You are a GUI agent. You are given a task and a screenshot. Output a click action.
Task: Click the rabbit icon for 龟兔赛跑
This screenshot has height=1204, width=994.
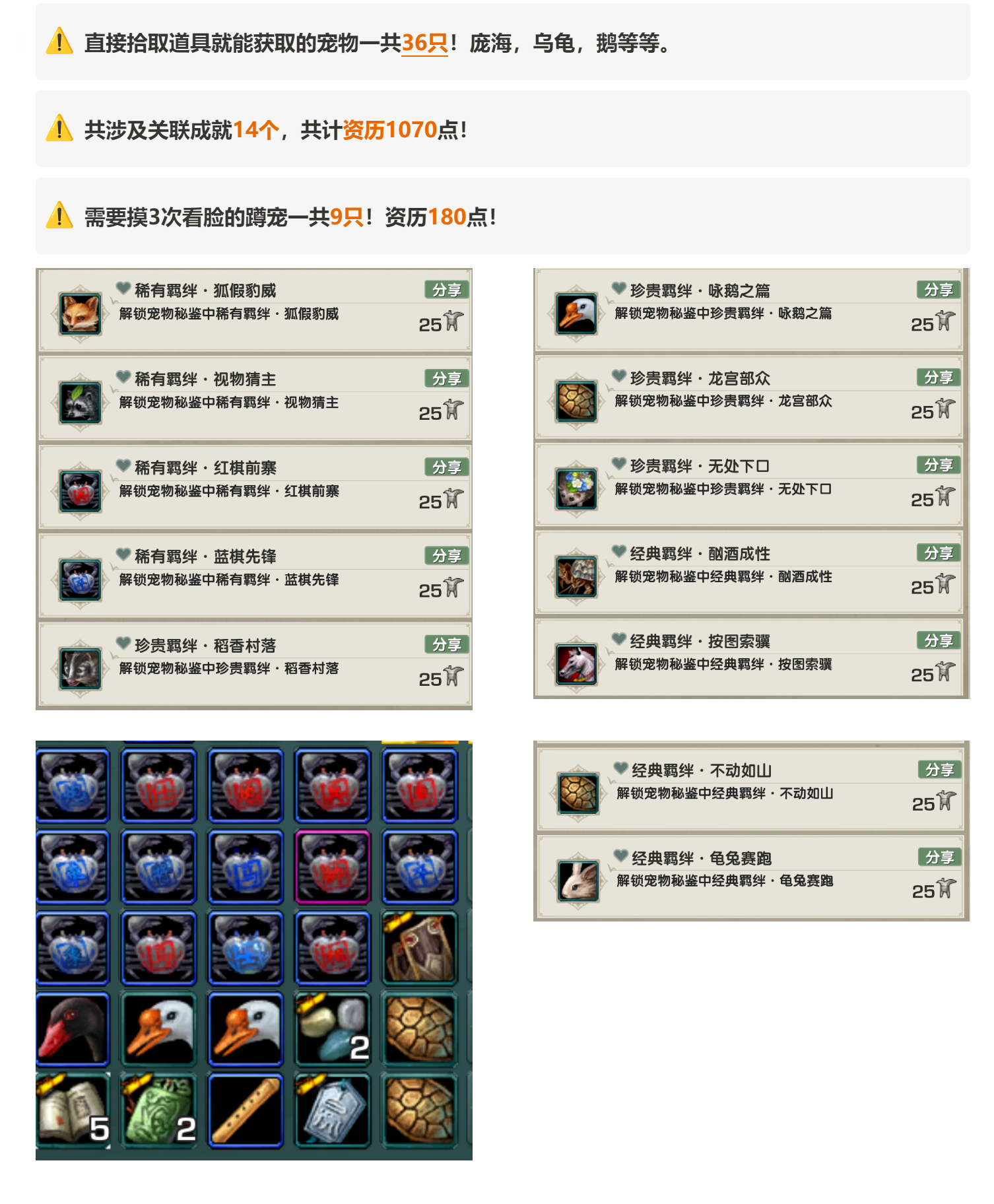(x=578, y=881)
